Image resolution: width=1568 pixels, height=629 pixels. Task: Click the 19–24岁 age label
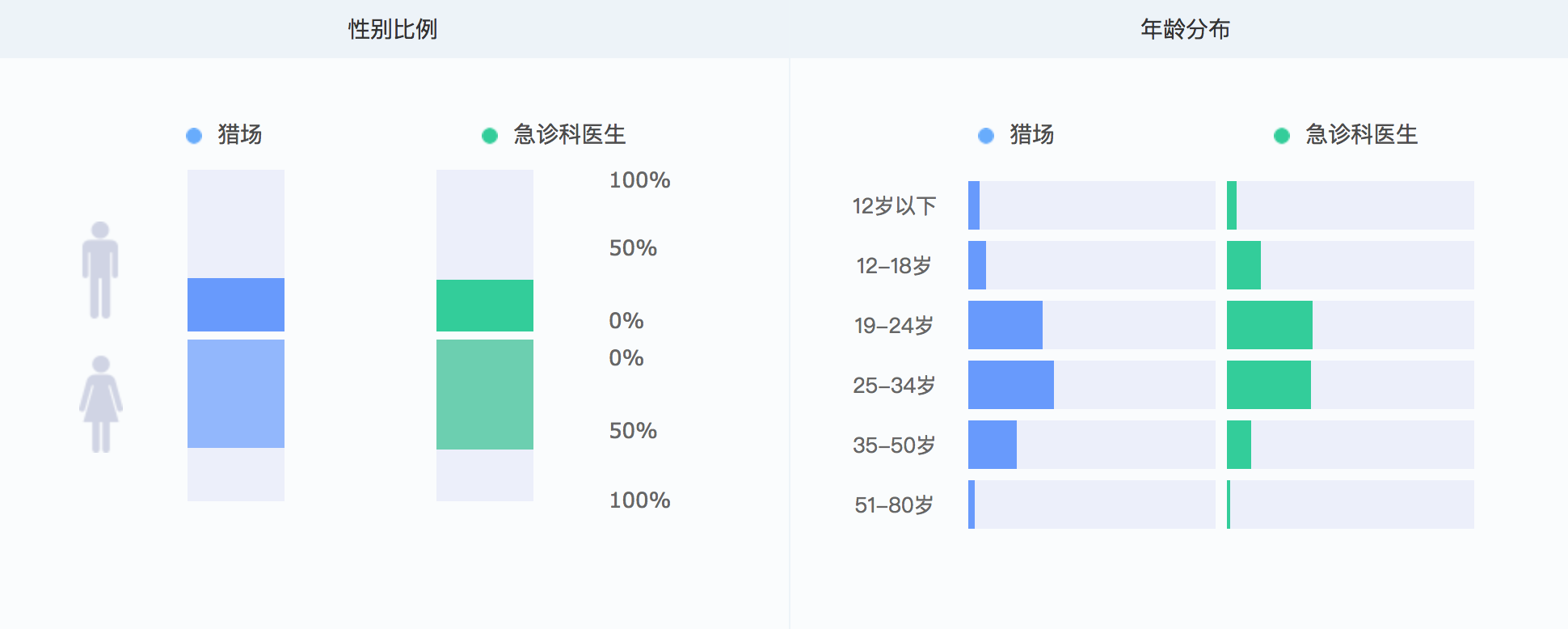tap(894, 326)
